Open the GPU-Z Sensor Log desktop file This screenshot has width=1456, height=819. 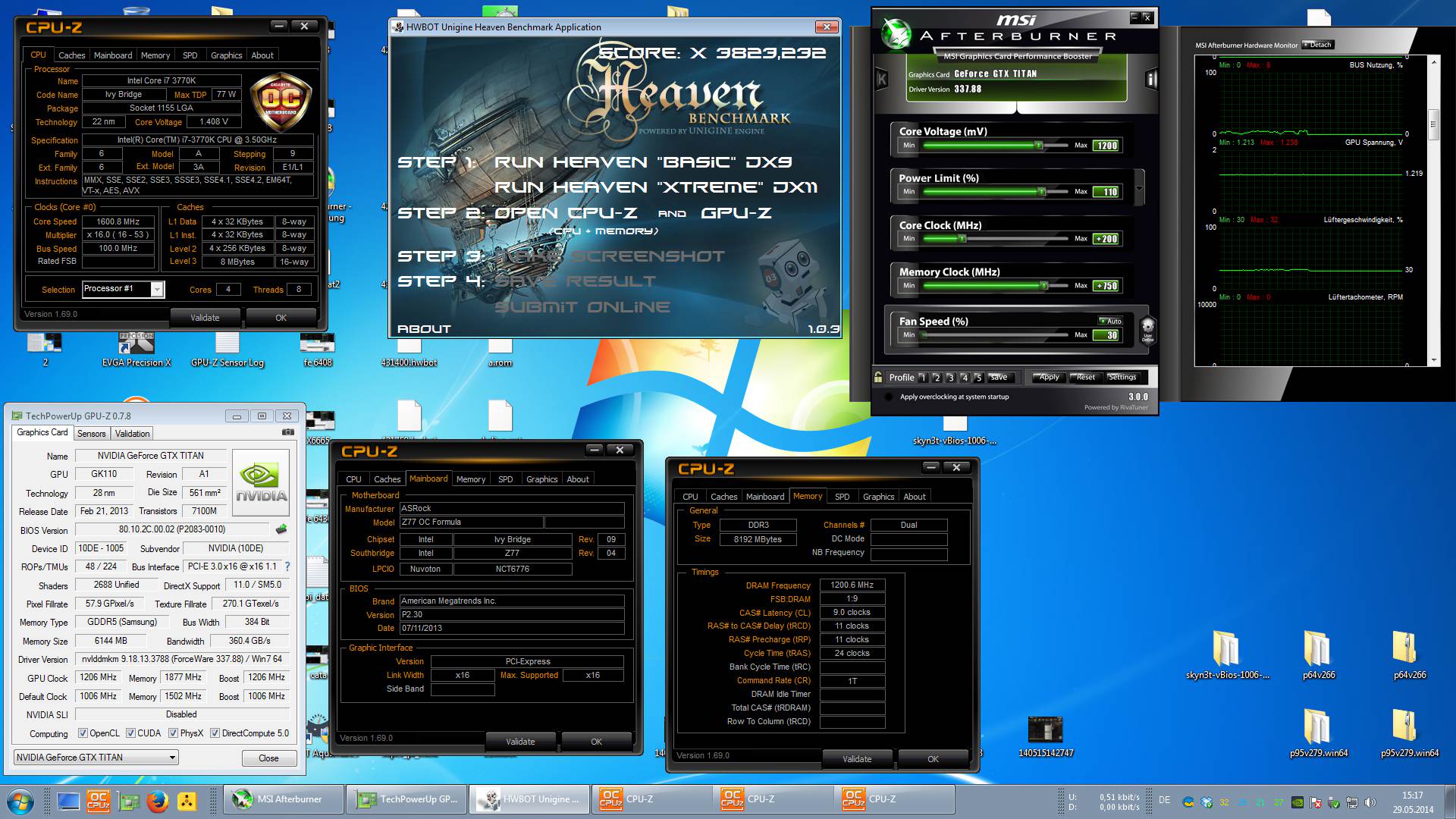point(227,350)
